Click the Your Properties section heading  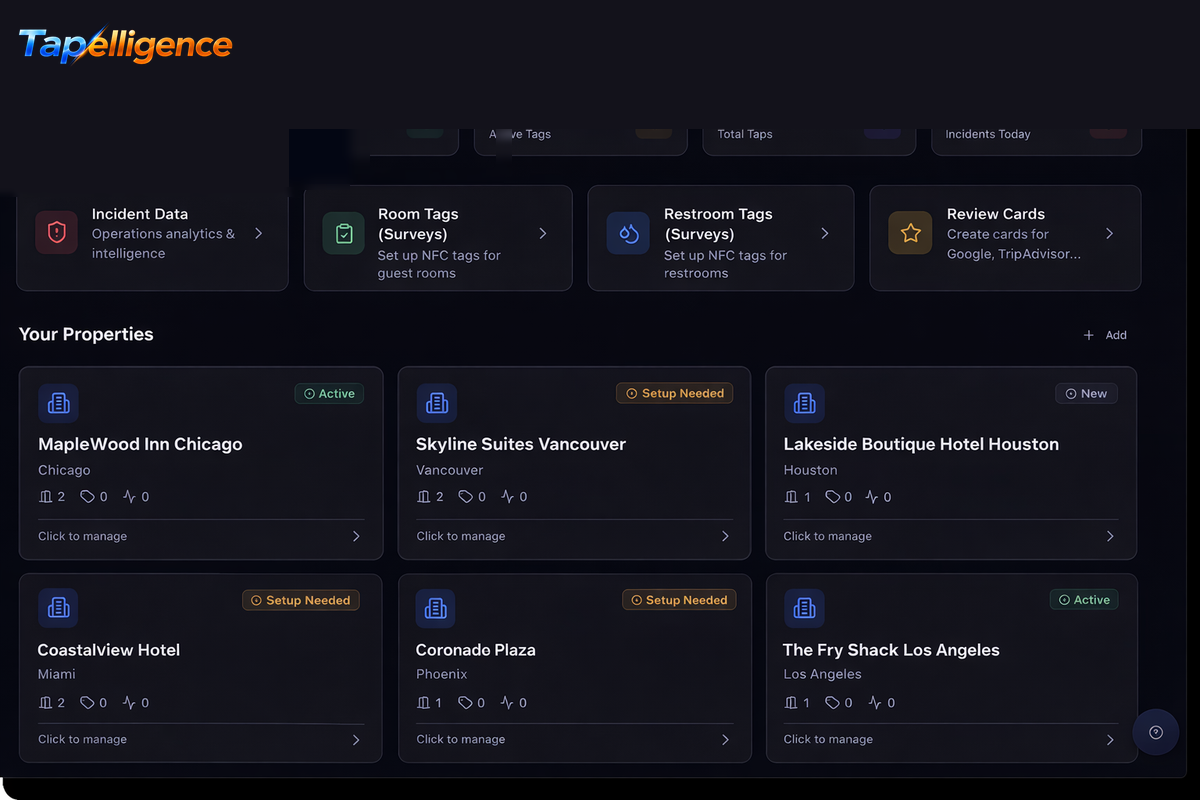[x=86, y=334]
